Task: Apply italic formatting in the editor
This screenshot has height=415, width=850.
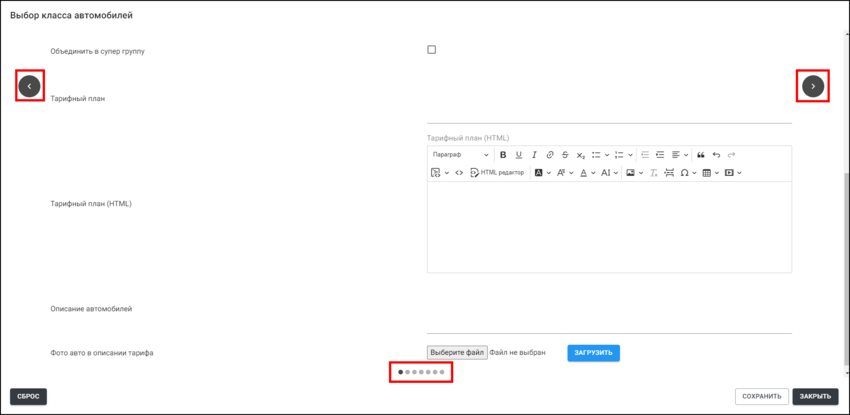Action: tap(534, 155)
